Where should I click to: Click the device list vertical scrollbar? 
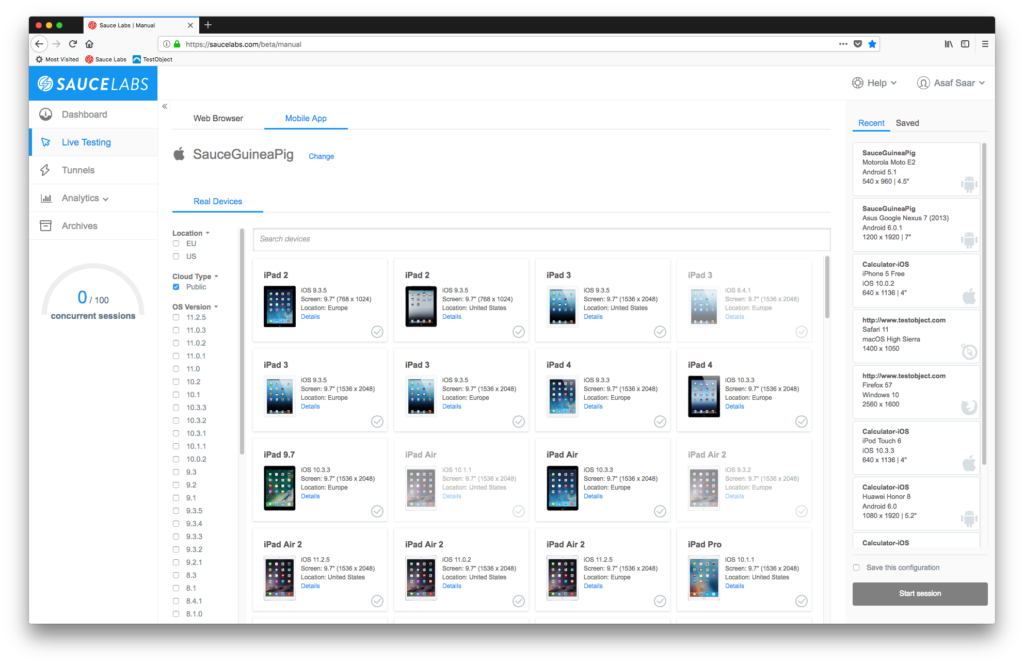pos(827,290)
